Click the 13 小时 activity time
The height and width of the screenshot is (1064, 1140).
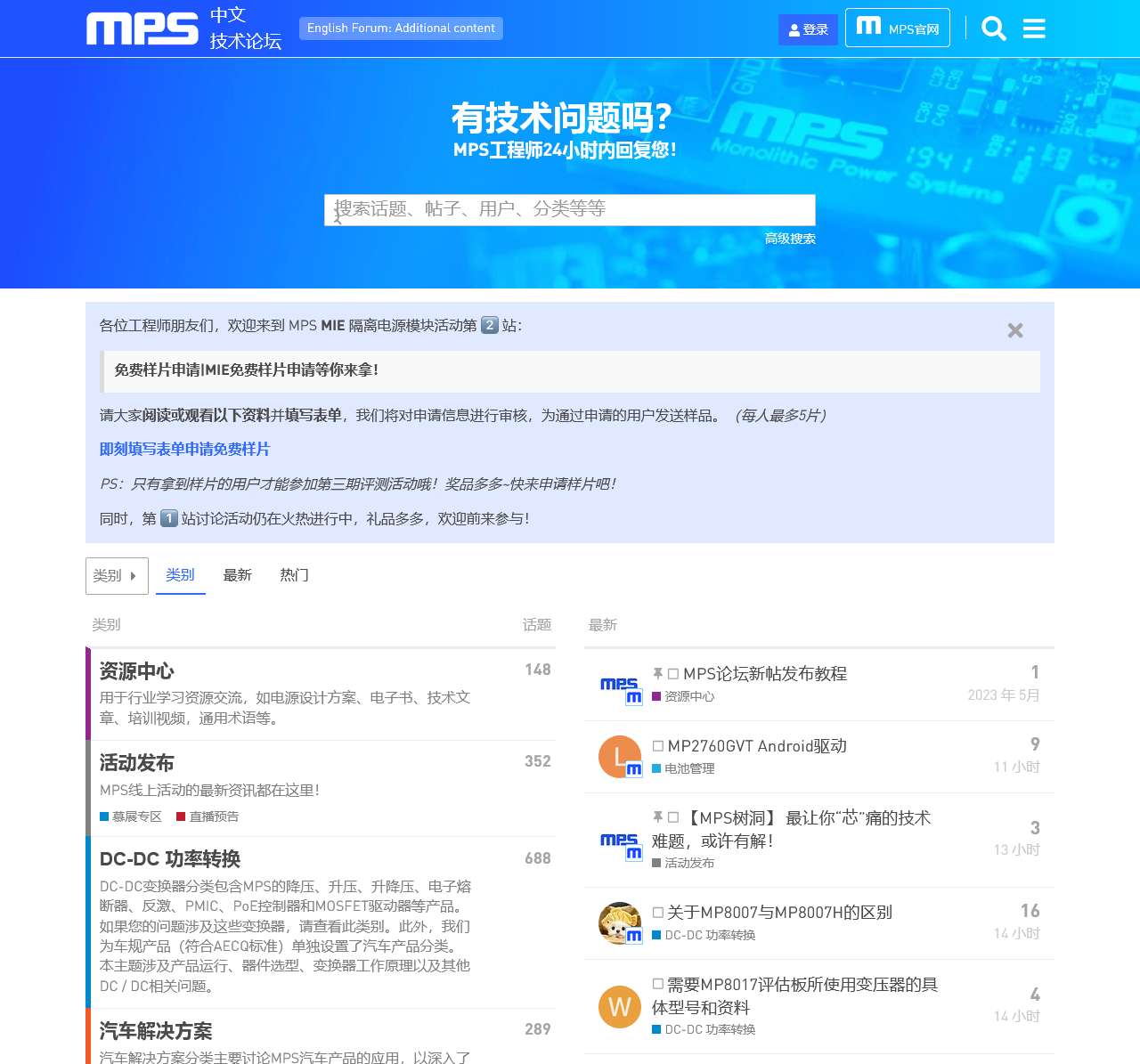(1017, 850)
